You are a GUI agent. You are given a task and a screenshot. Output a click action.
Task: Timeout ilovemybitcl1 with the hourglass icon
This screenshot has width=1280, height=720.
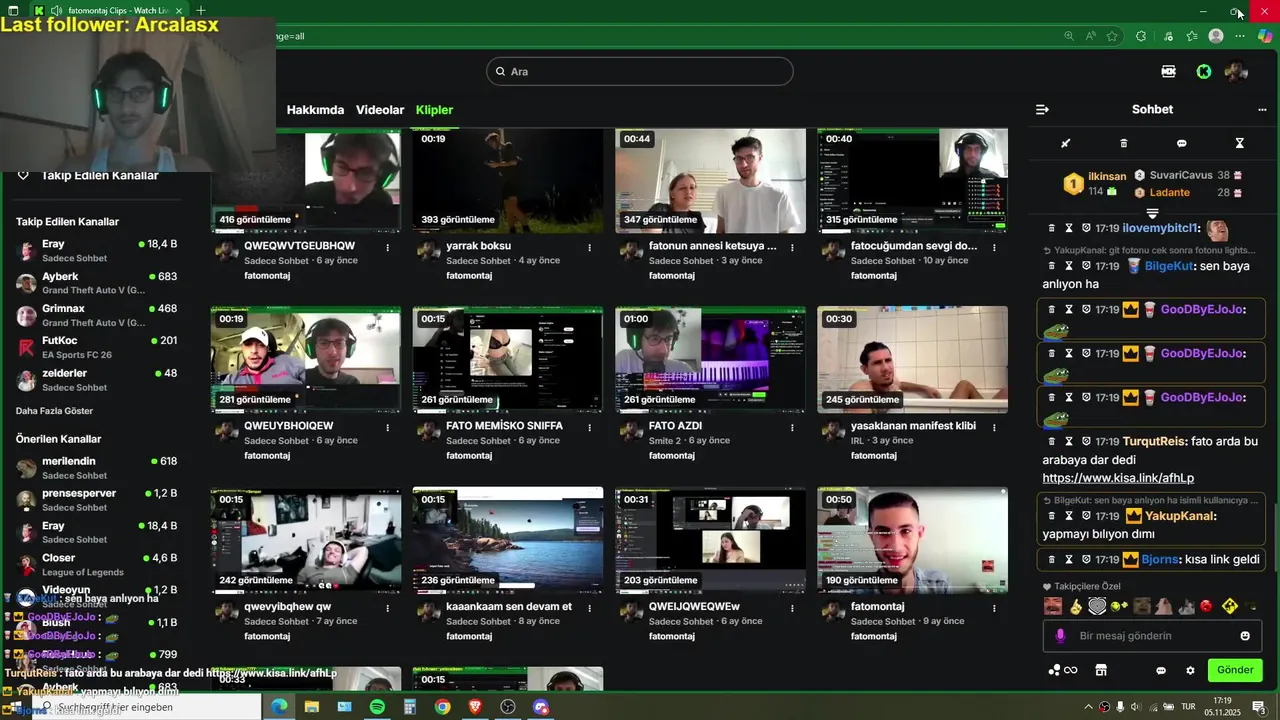tap(1068, 228)
